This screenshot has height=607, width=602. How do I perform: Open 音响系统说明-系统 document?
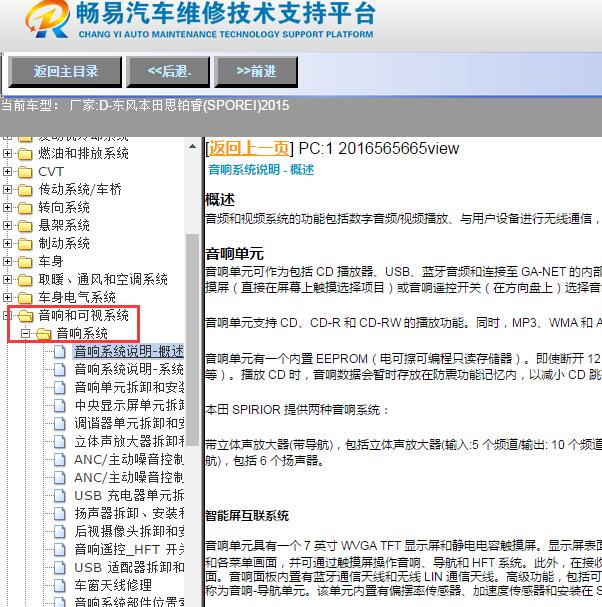129,369
